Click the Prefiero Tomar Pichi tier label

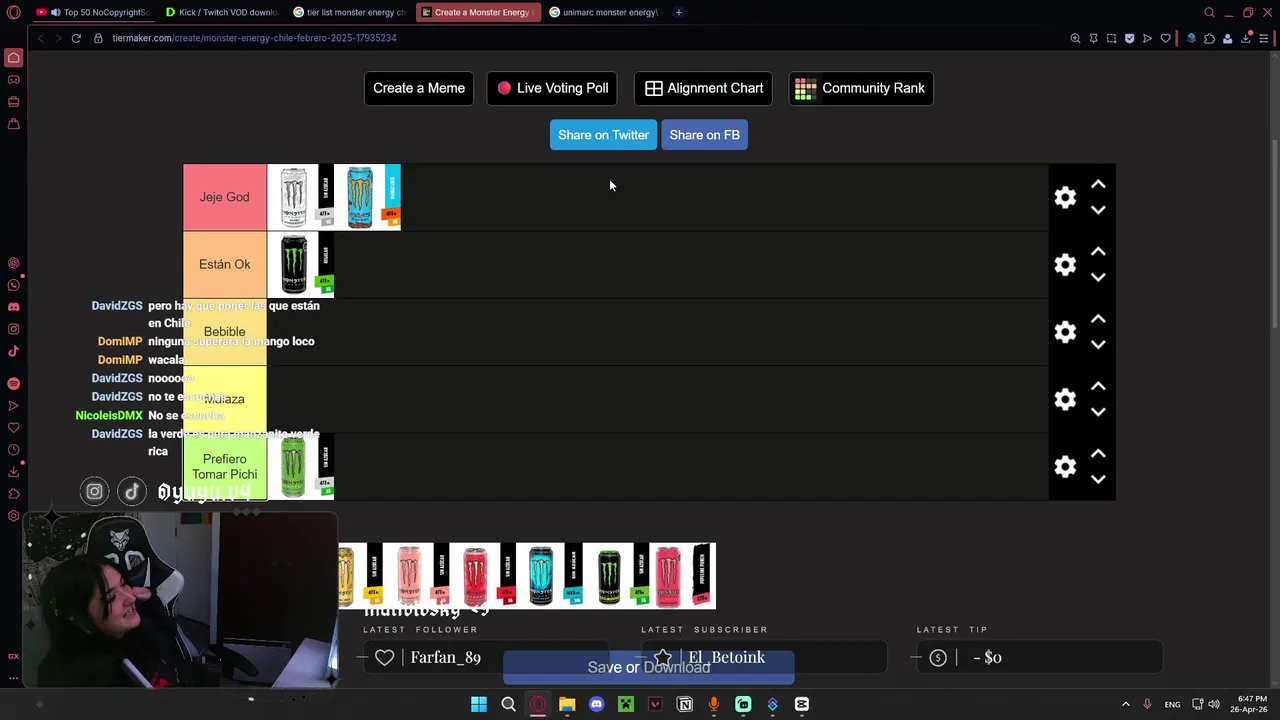point(224,466)
